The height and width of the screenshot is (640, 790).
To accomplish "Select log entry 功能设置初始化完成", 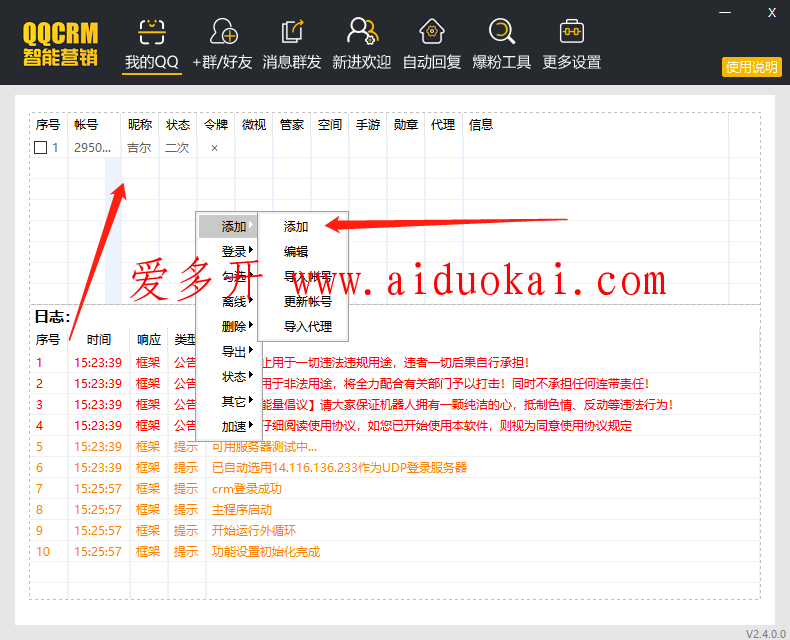I will [x=266, y=552].
